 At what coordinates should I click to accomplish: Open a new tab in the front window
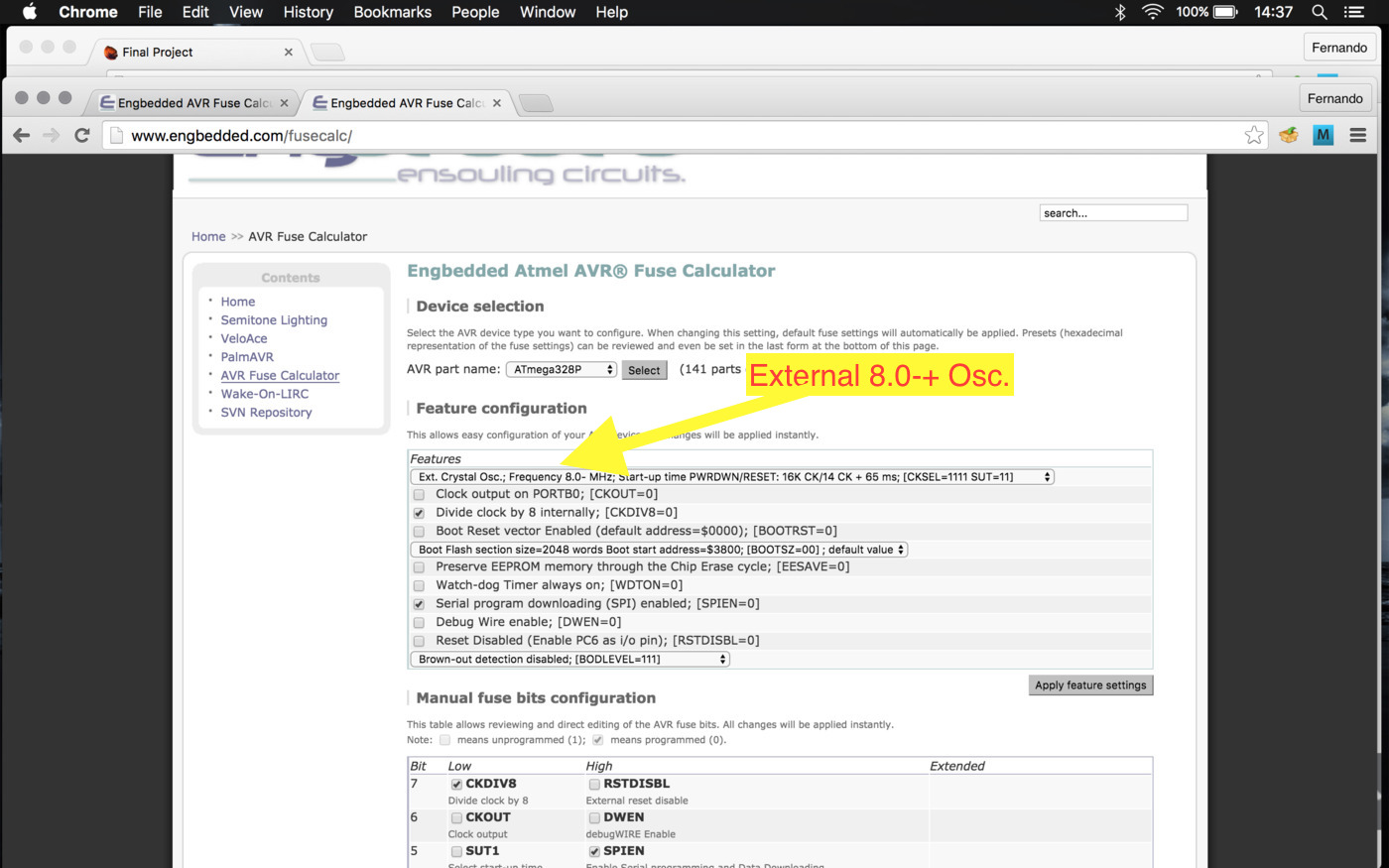pyautogui.click(x=536, y=103)
